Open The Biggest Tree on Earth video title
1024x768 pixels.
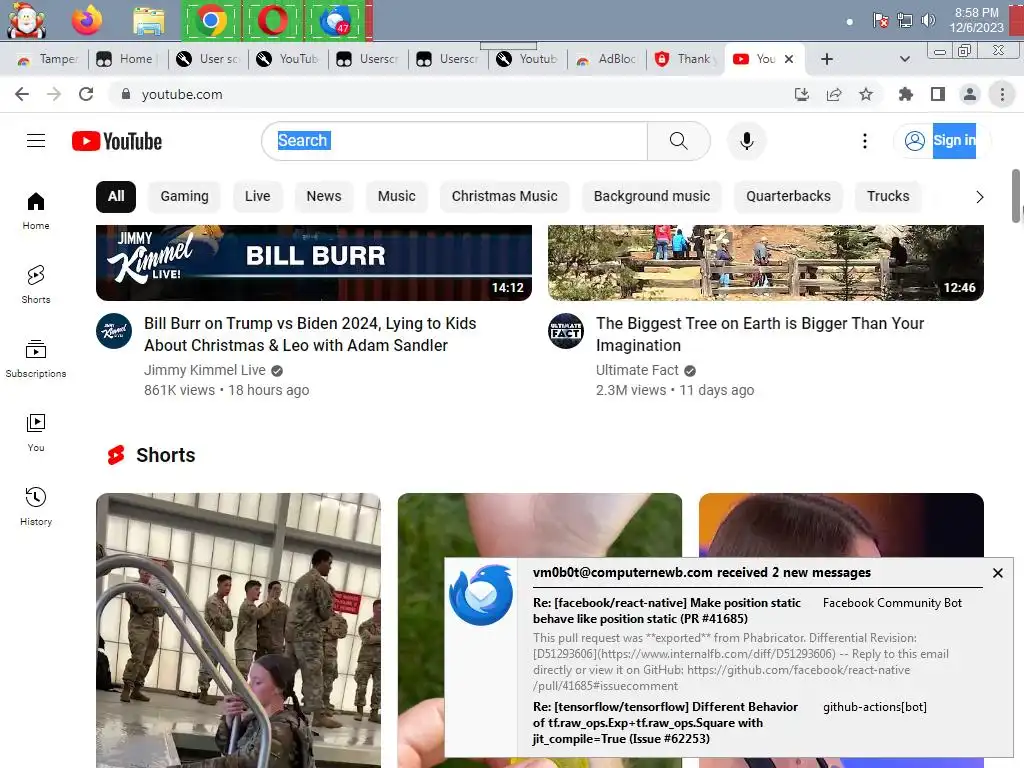coord(760,334)
